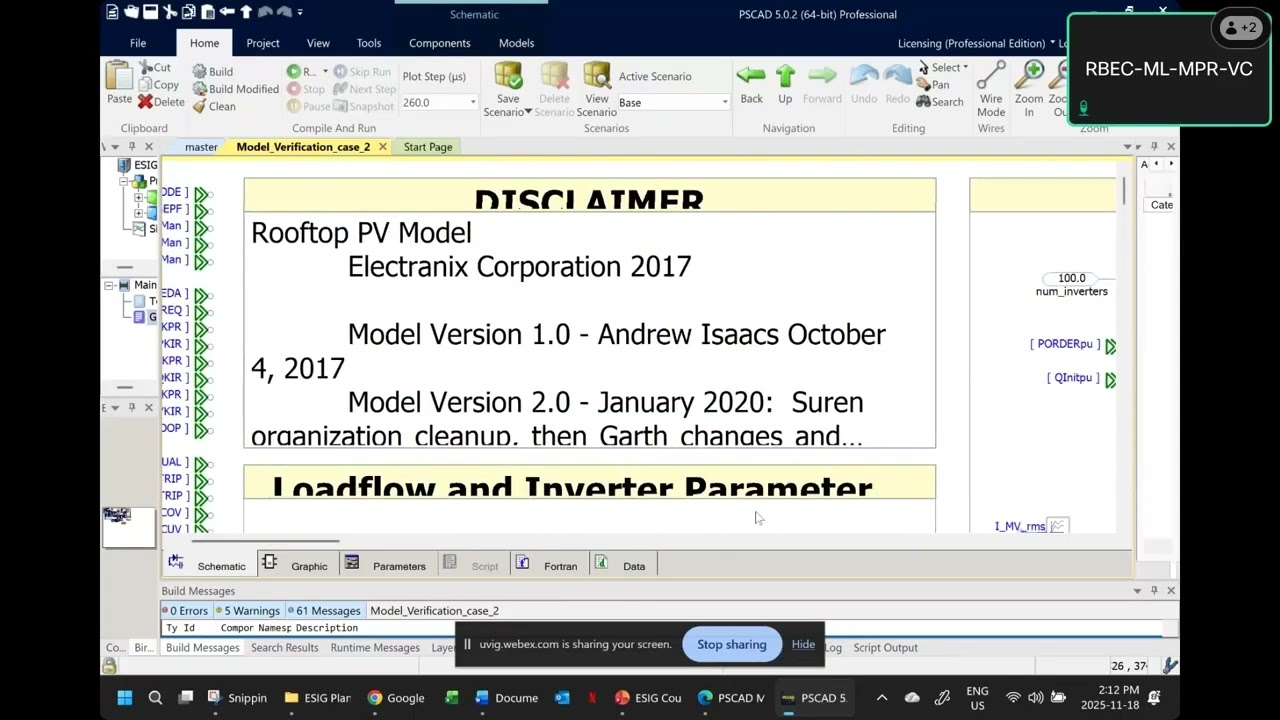Collapse the Main tree node
This screenshot has height=720, width=1280.
[x=109, y=285]
